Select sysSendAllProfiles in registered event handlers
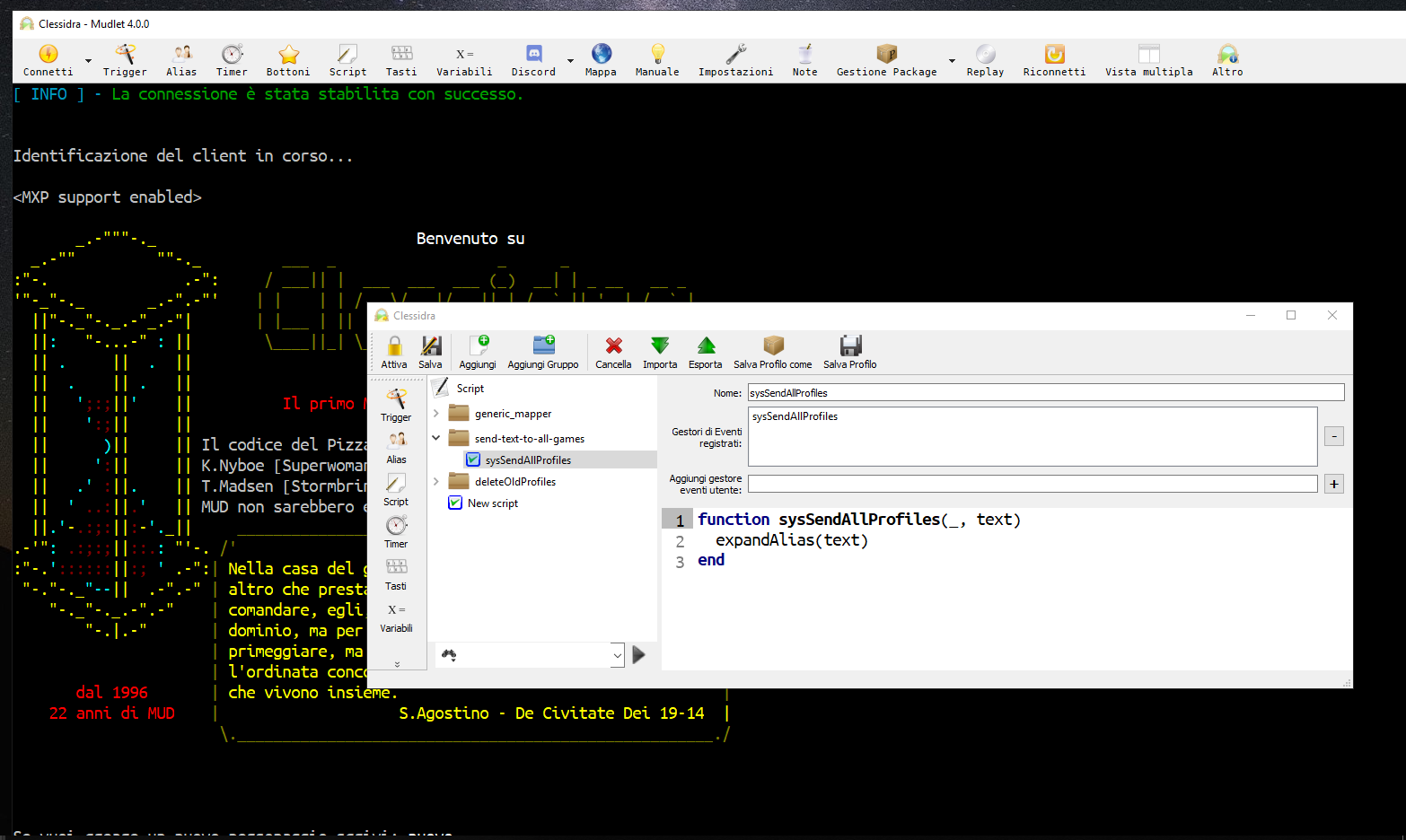The height and width of the screenshot is (840, 1406). click(x=795, y=416)
